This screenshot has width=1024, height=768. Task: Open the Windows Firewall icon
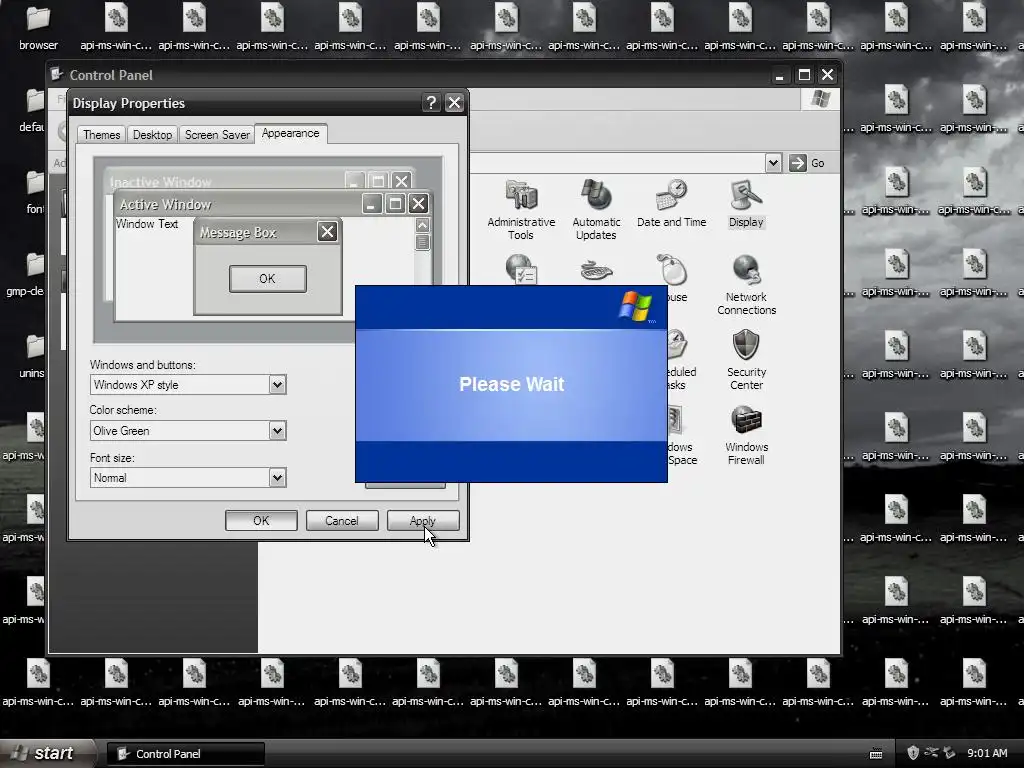coord(746,435)
